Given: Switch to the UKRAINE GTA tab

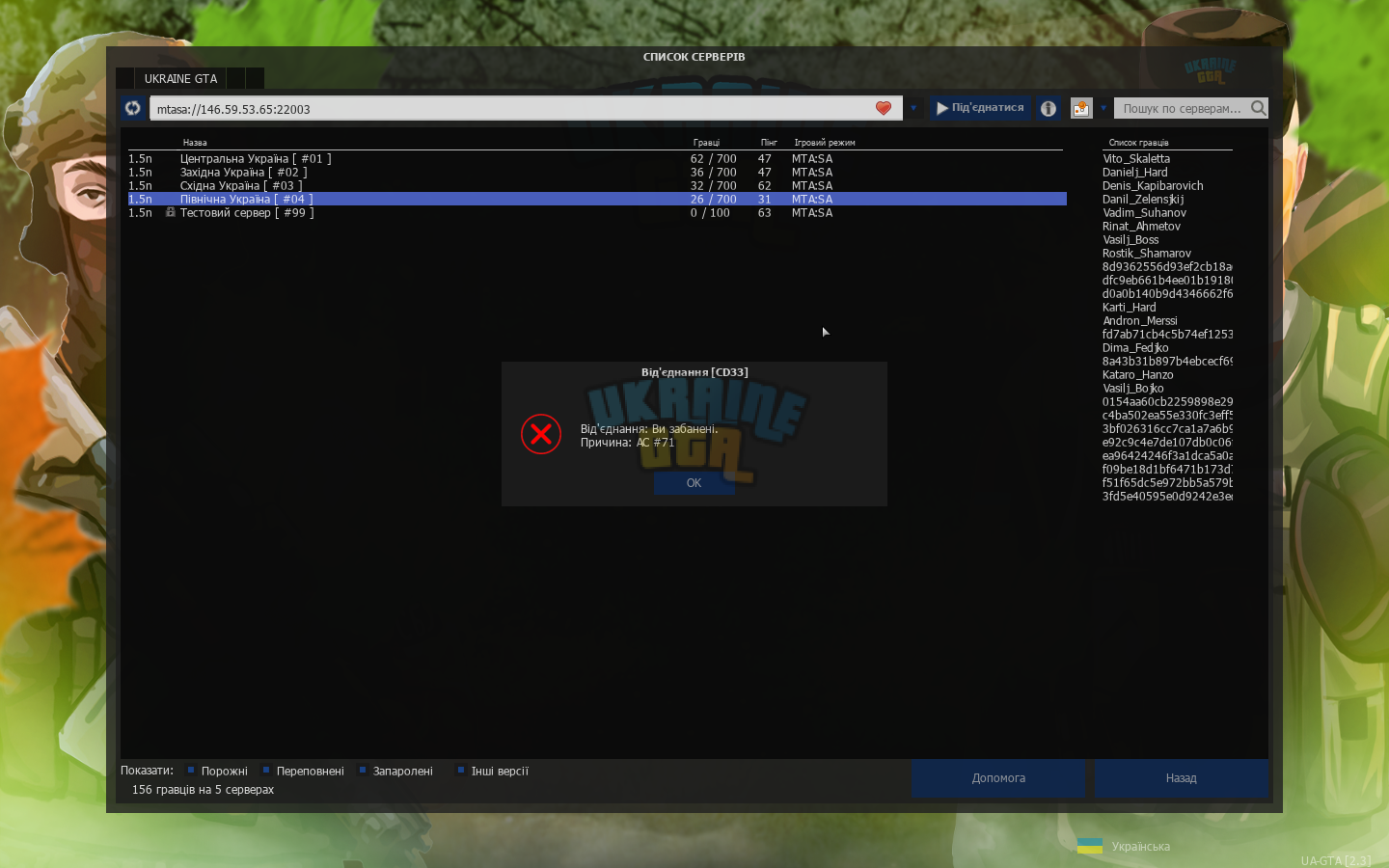Looking at the screenshot, I should pyautogui.click(x=180, y=78).
